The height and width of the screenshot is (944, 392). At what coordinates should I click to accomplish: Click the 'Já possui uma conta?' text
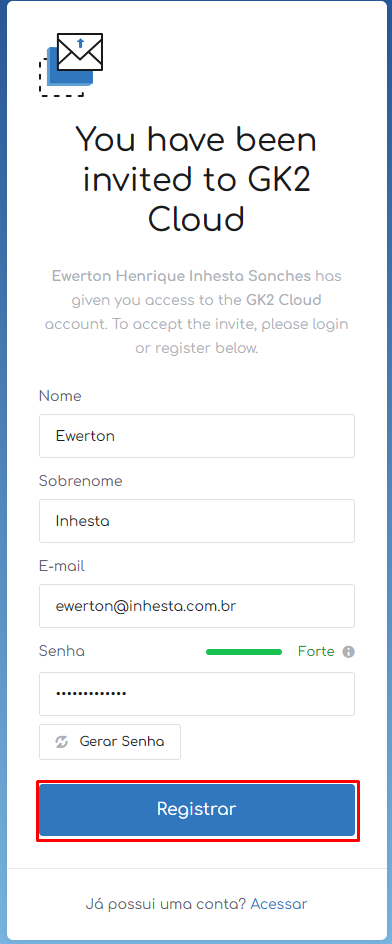166,904
